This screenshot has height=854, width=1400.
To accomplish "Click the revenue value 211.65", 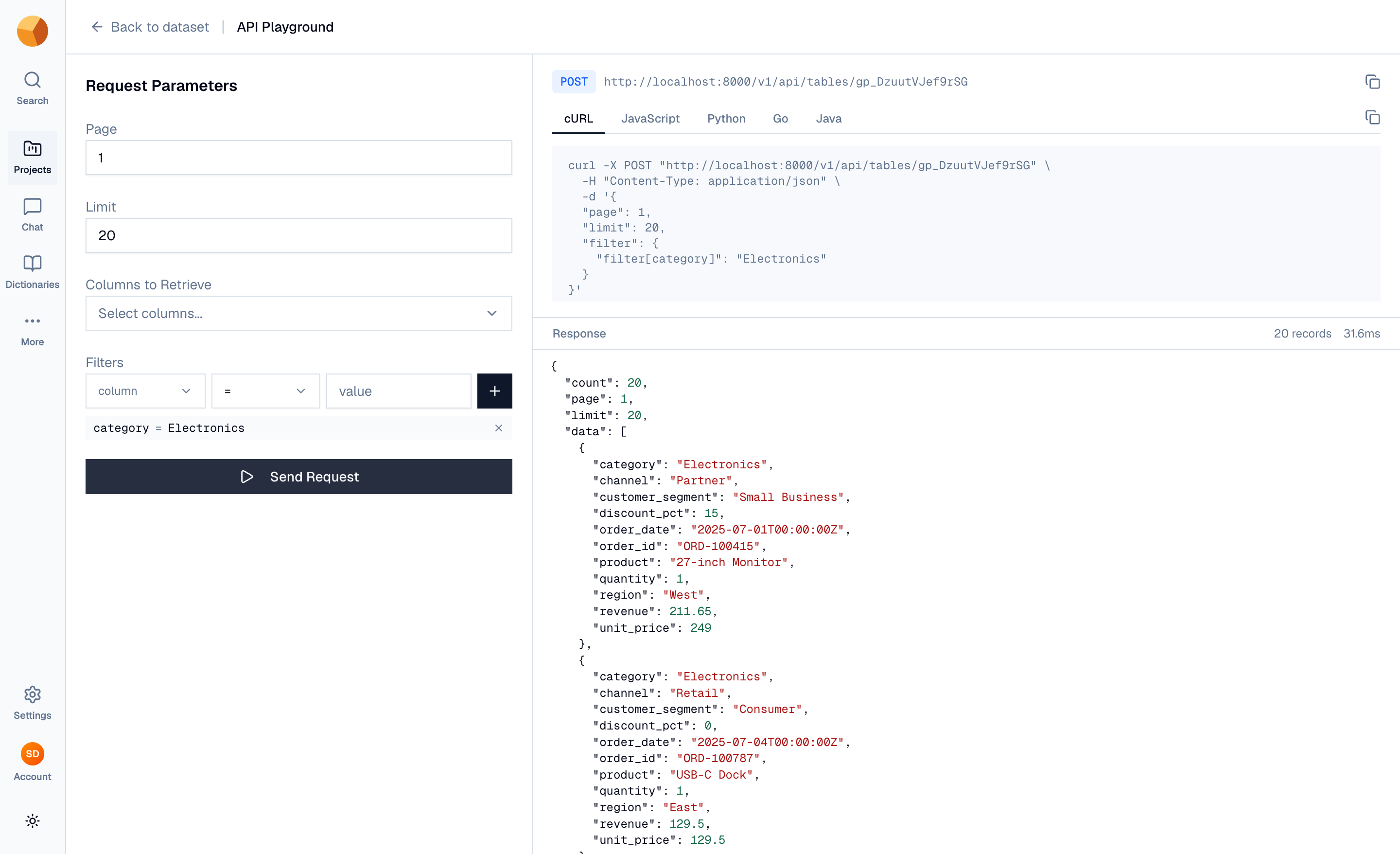I will tap(690, 611).
